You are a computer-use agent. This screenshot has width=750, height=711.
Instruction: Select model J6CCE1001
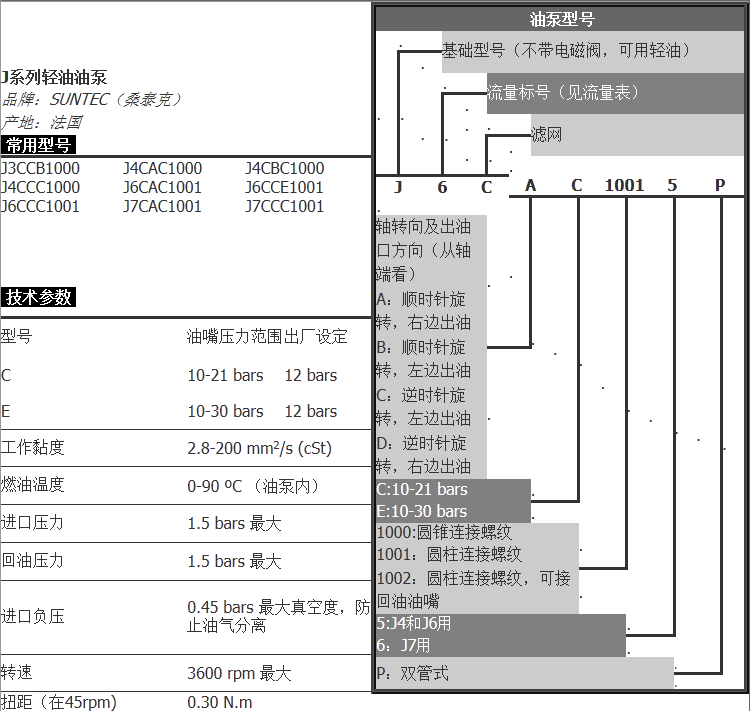[285, 187]
